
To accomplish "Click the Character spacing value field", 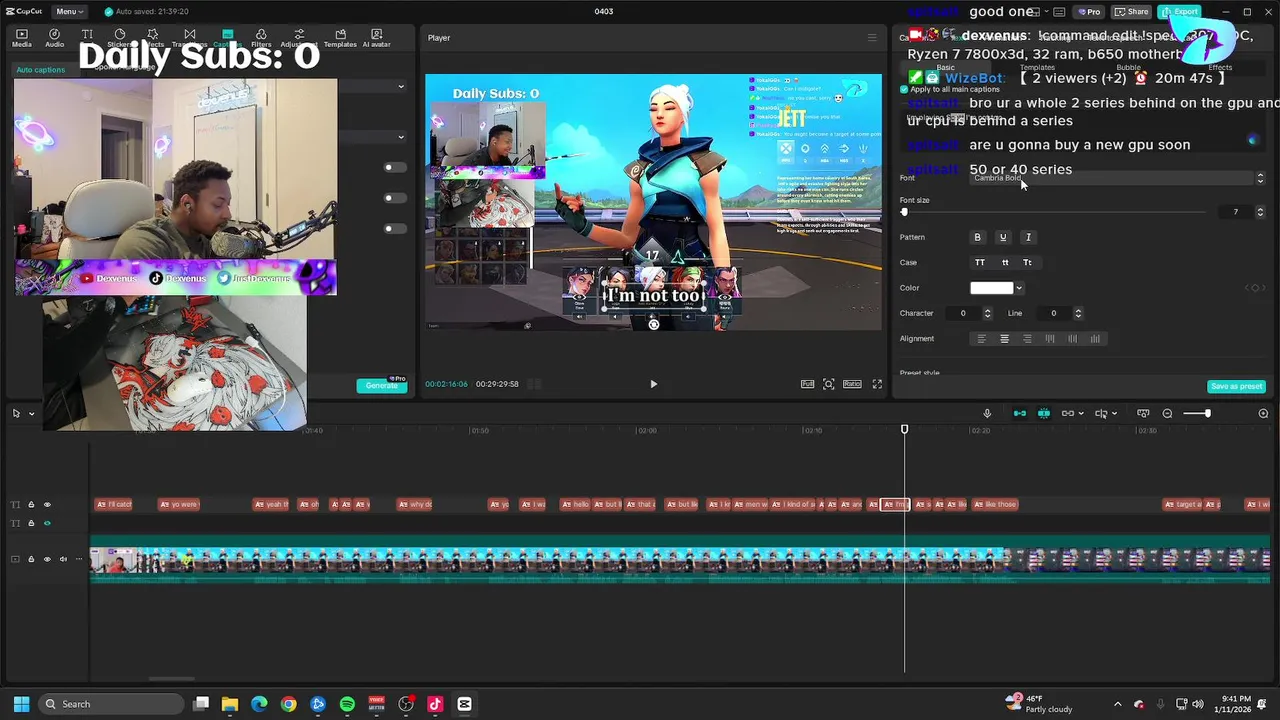I will (x=964, y=313).
